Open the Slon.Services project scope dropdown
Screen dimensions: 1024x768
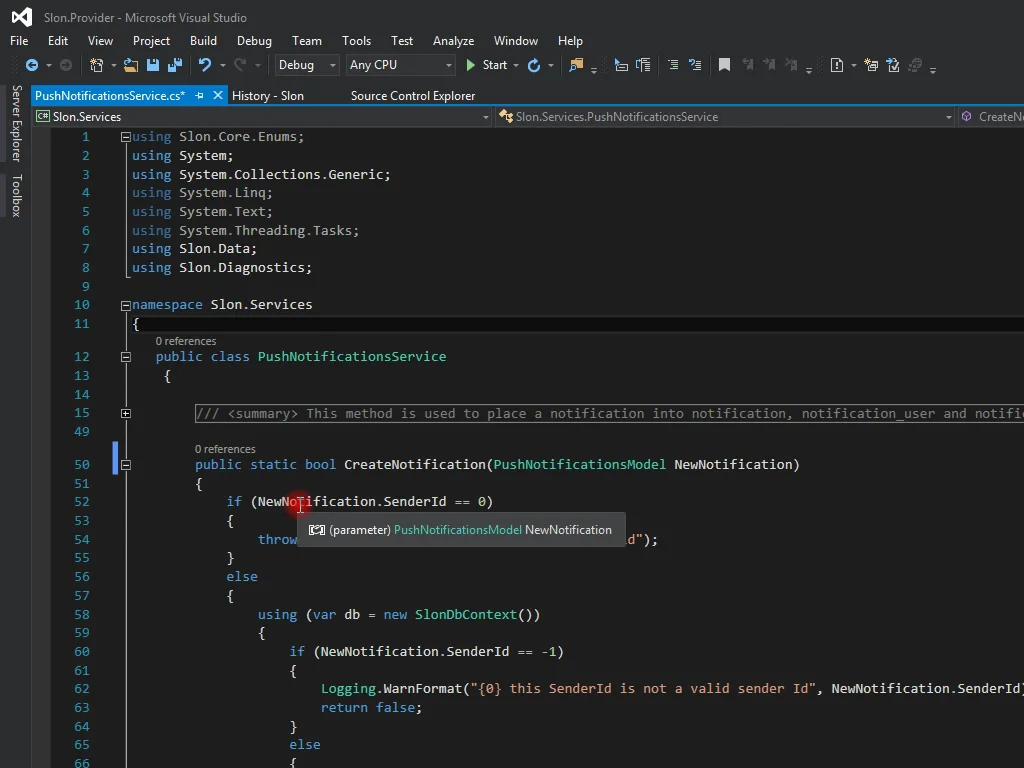pyautogui.click(x=263, y=117)
